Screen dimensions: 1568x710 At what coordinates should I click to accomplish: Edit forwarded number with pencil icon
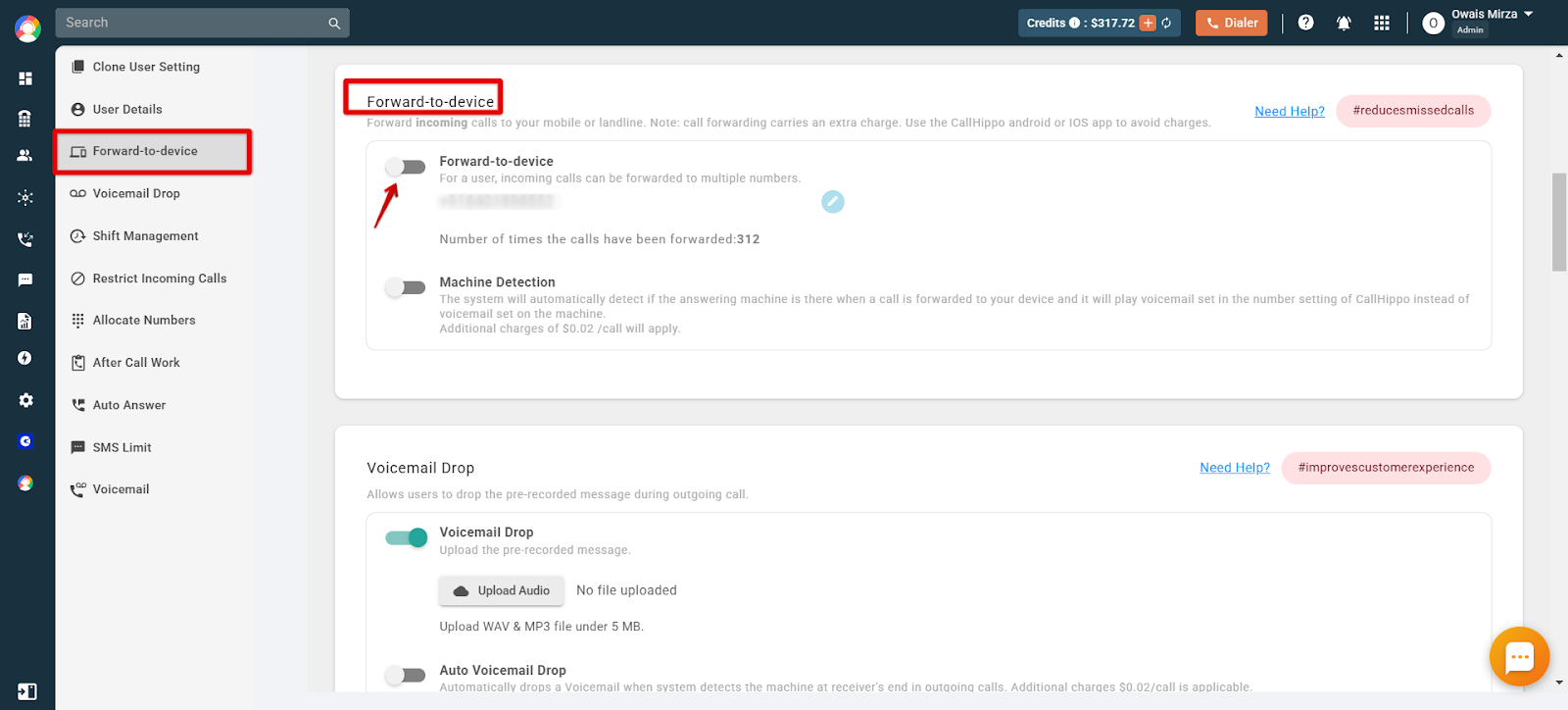pos(833,202)
